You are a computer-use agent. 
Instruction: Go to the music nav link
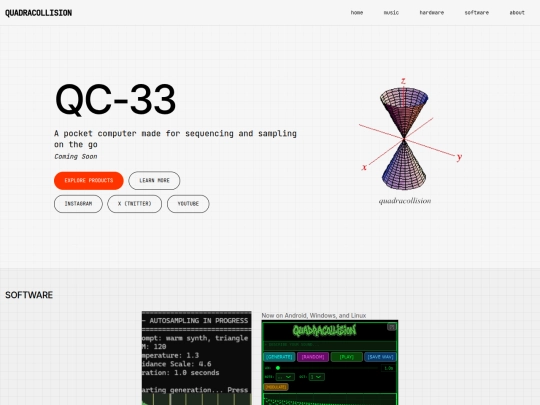(x=391, y=13)
